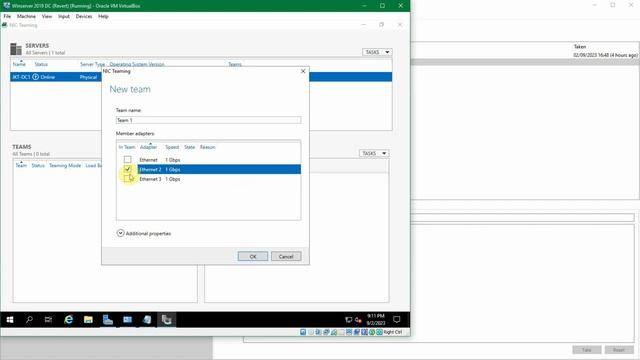Open the taskbar clock showing 9:11 PM
This screenshot has width=640, height=360.
click(376, 320)
